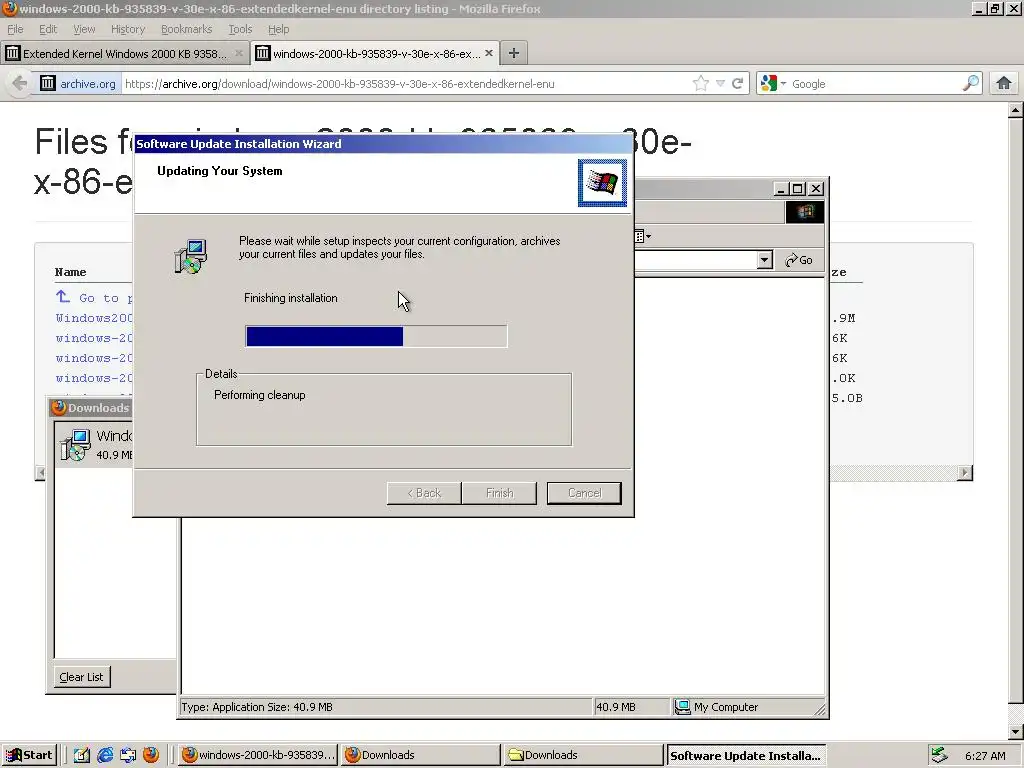Select the windows-2000-kb-935839 directory listing tab
The image size is (1024, 768).
click(x=375, y=54)
